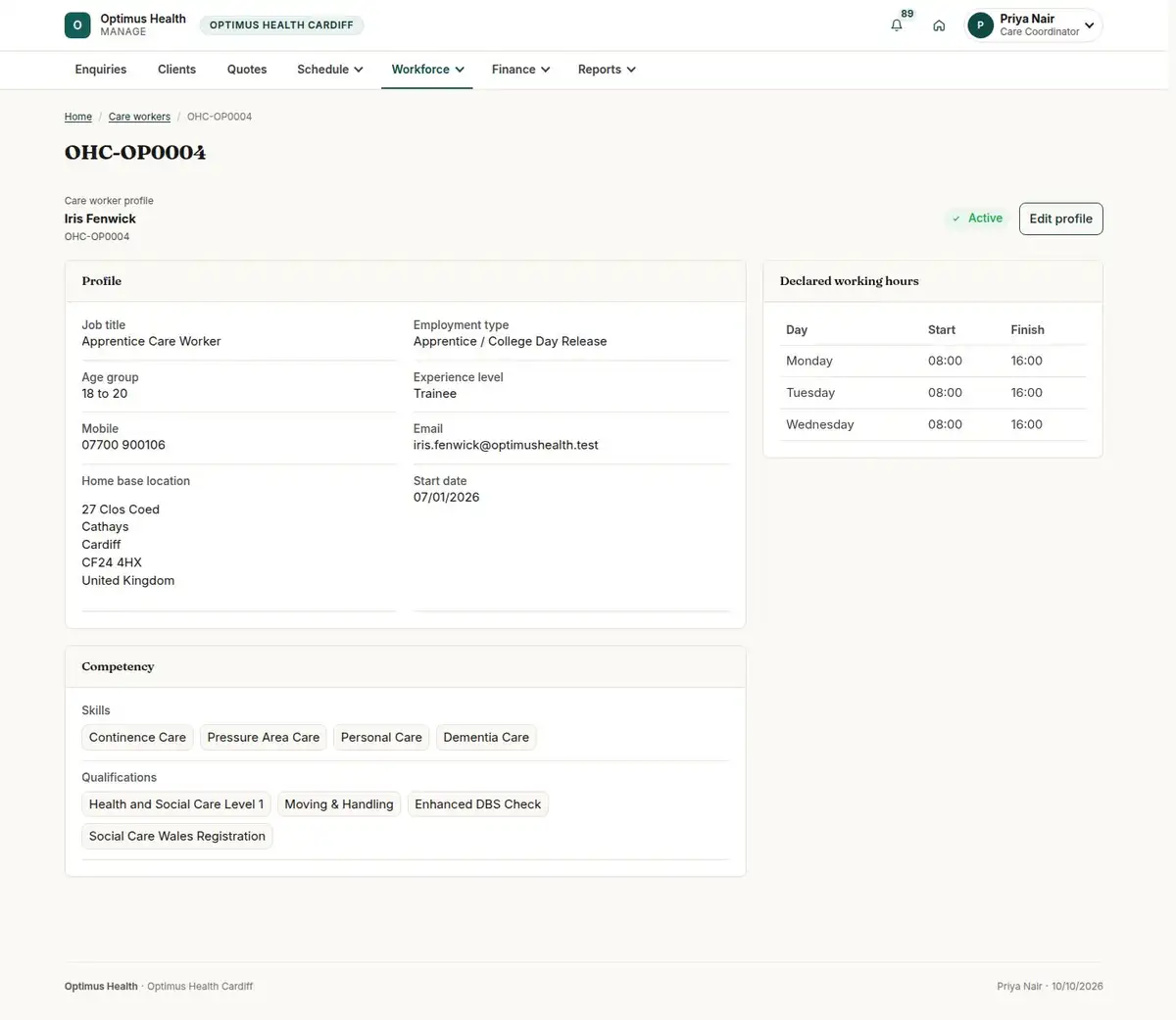This screenshot has width=1176, height=1020.
Task: Click the Edit profile button
Action: (x=1060, y=219)
